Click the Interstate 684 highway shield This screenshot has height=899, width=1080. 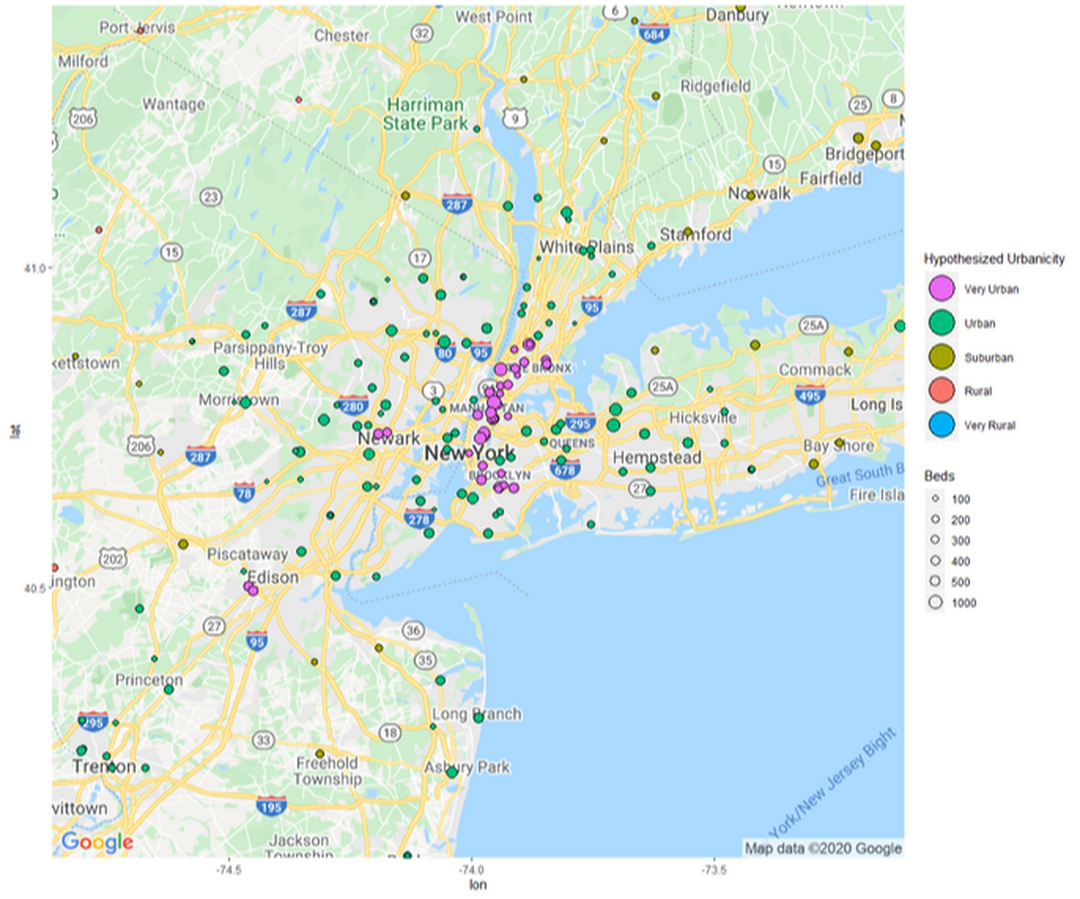pos(655,33)
